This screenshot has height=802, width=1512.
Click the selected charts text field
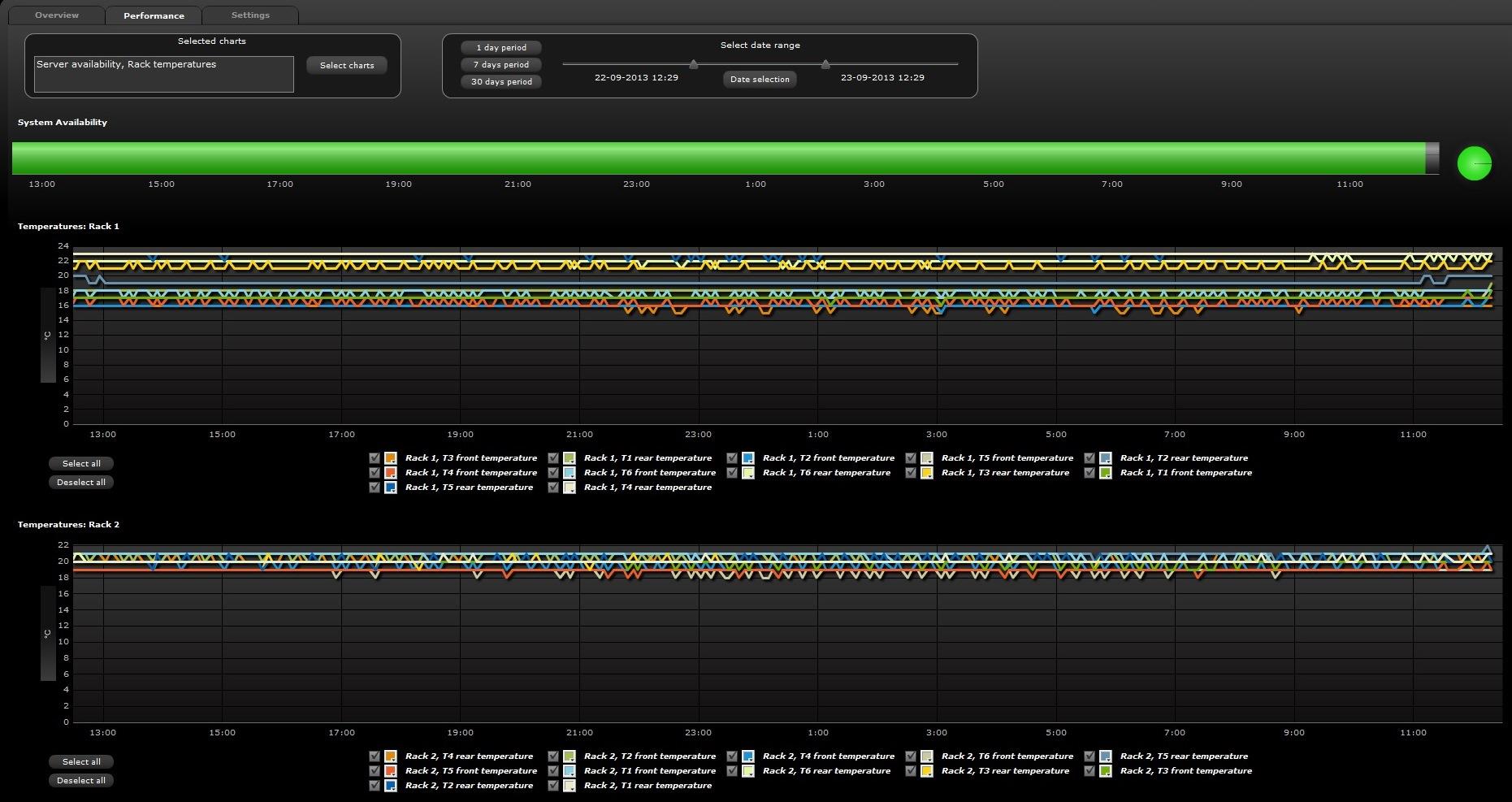click(164, 74)
